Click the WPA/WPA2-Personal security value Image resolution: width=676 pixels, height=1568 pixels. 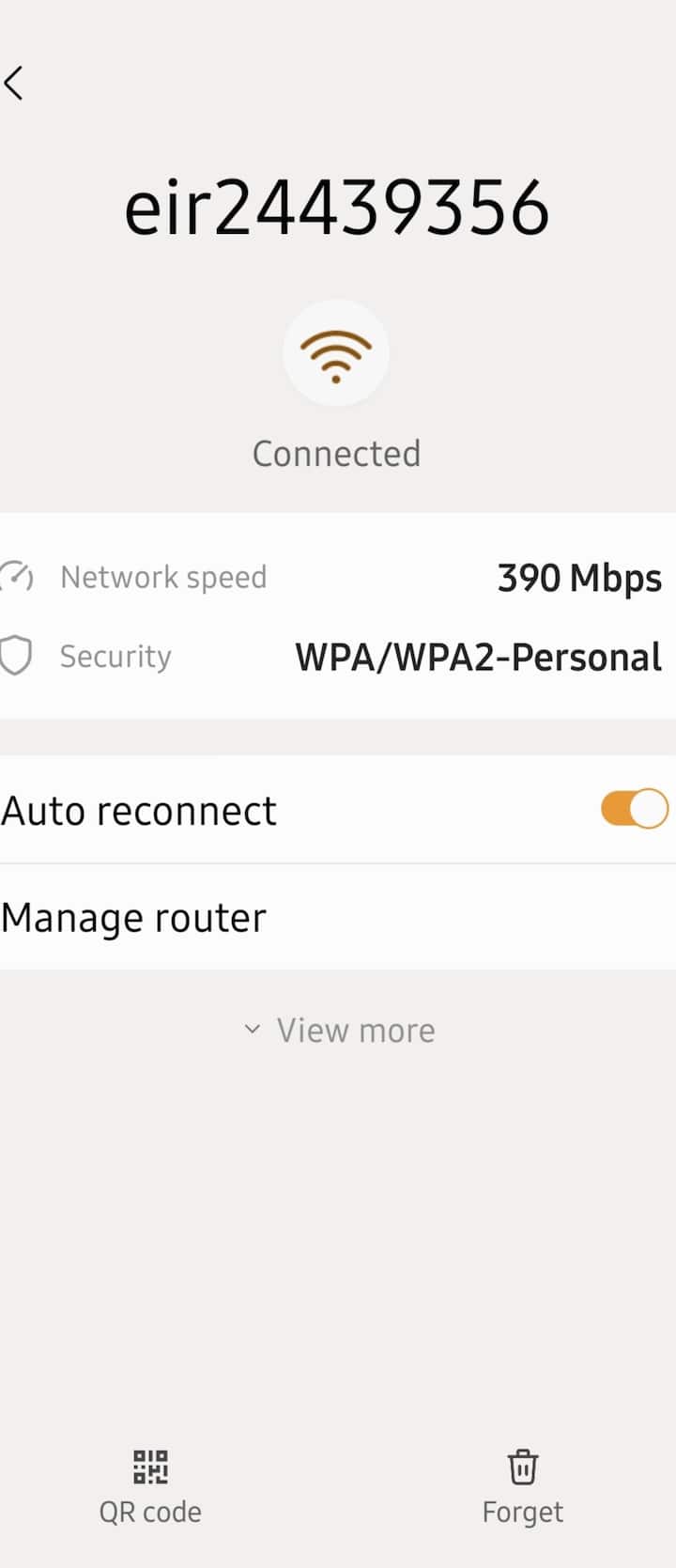tap(479, 657)
